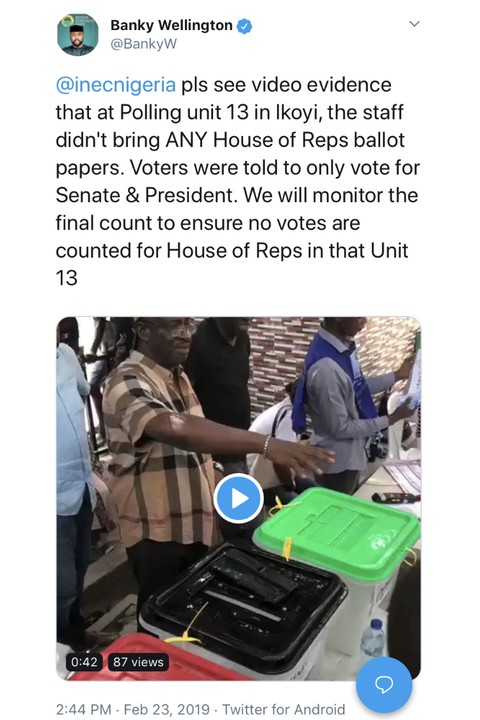Open Banky Wellington's profile avatar
This screenshot has height=720, width=480.
(78, 34)
